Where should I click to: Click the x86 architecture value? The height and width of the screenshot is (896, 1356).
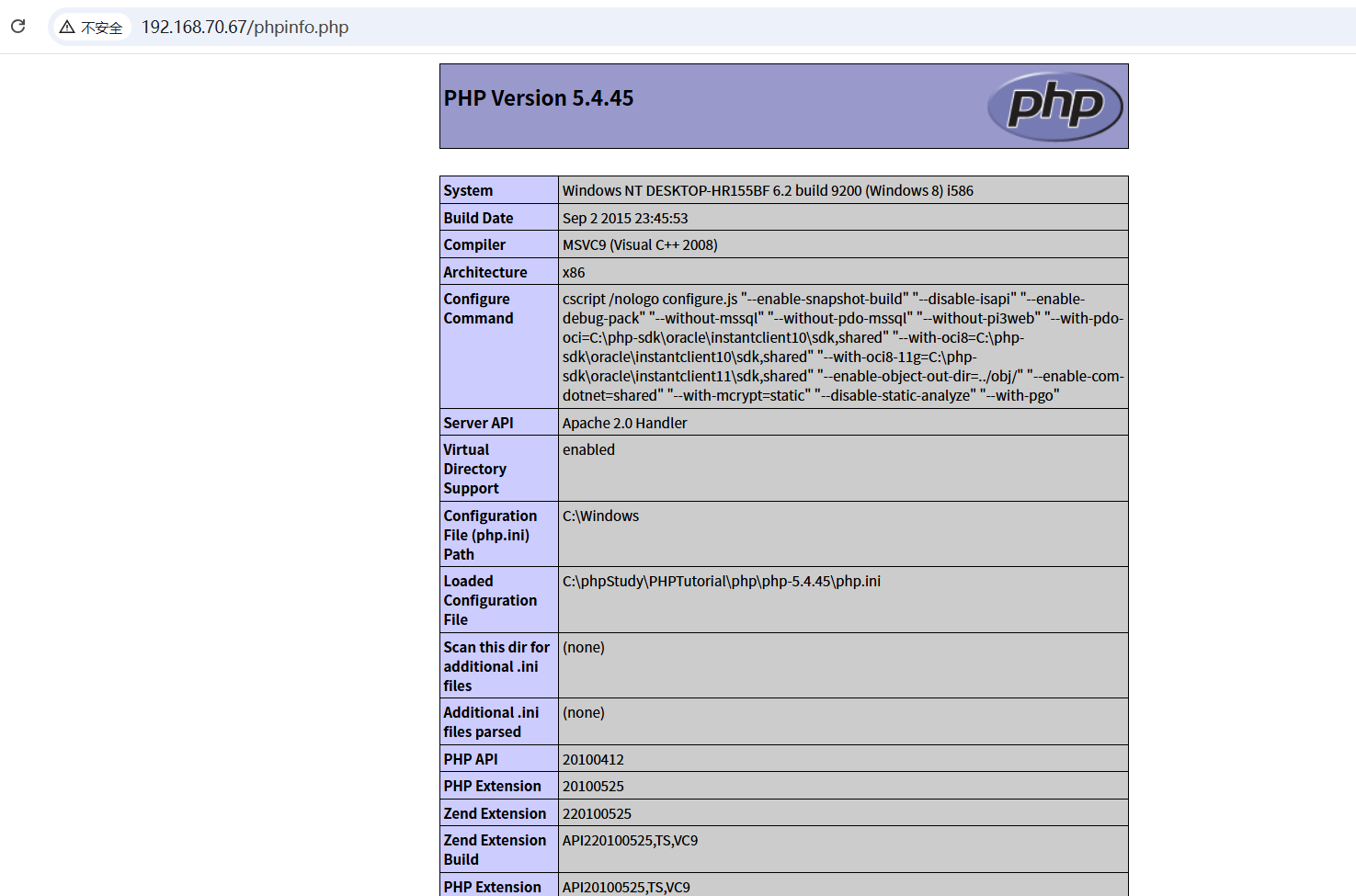coord(574,272)
